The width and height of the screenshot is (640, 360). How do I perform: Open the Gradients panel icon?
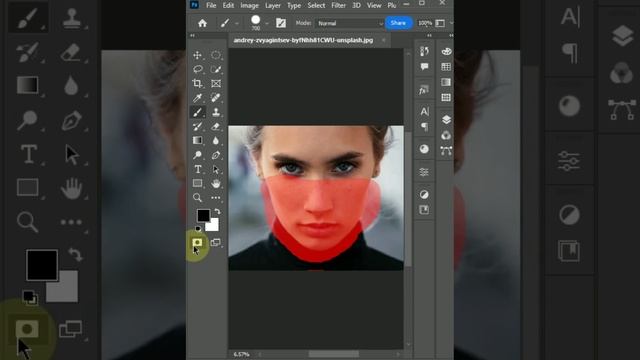[446, 82]
